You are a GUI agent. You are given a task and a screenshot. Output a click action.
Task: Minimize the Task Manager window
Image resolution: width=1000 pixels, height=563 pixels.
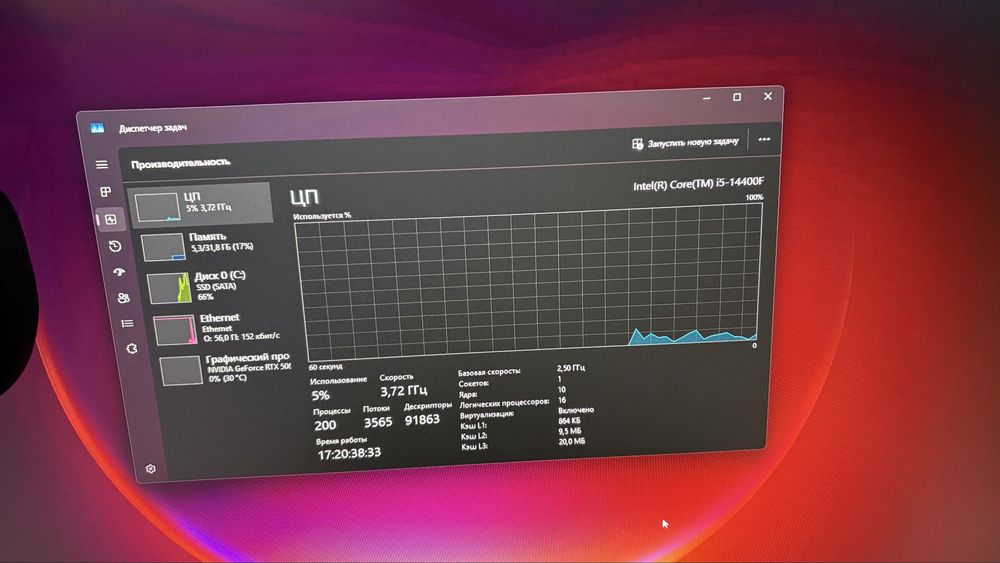click(707, 99)
